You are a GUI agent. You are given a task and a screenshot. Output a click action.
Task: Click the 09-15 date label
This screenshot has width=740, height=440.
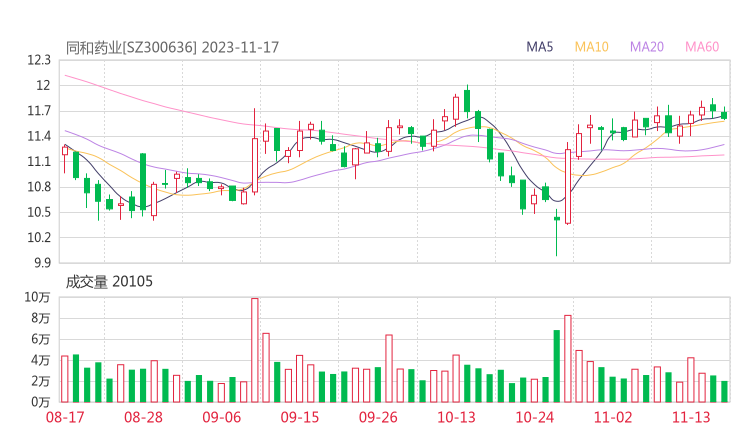tap(300, 417)
